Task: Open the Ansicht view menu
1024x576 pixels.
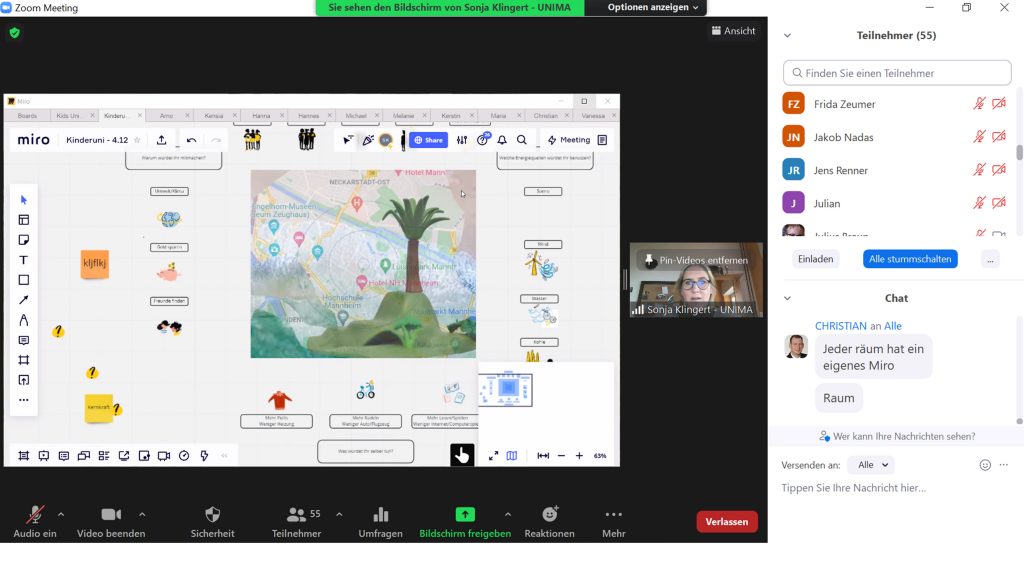Action: point(733,31)
